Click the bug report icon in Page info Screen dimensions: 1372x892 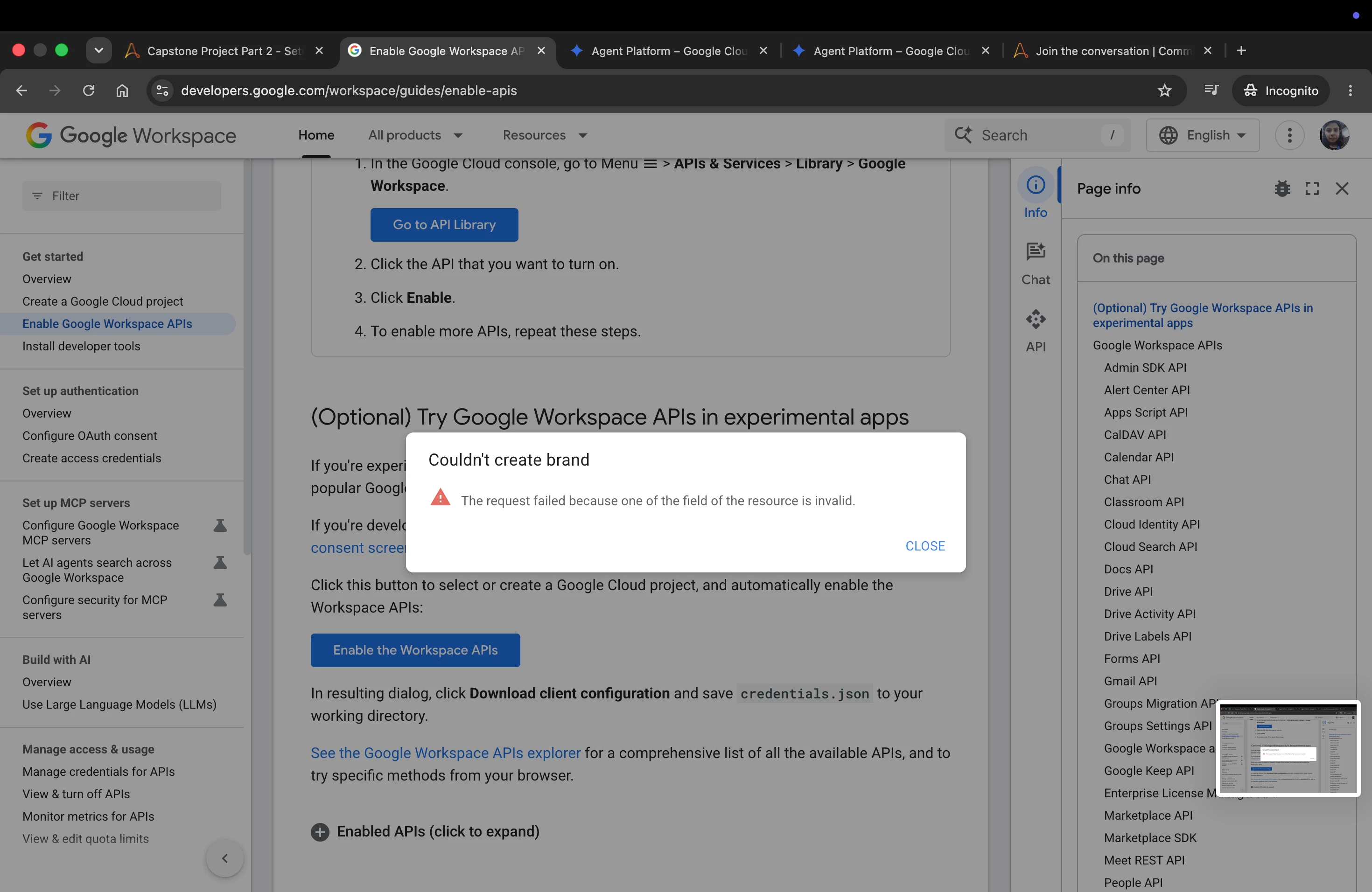(1282, 188)
